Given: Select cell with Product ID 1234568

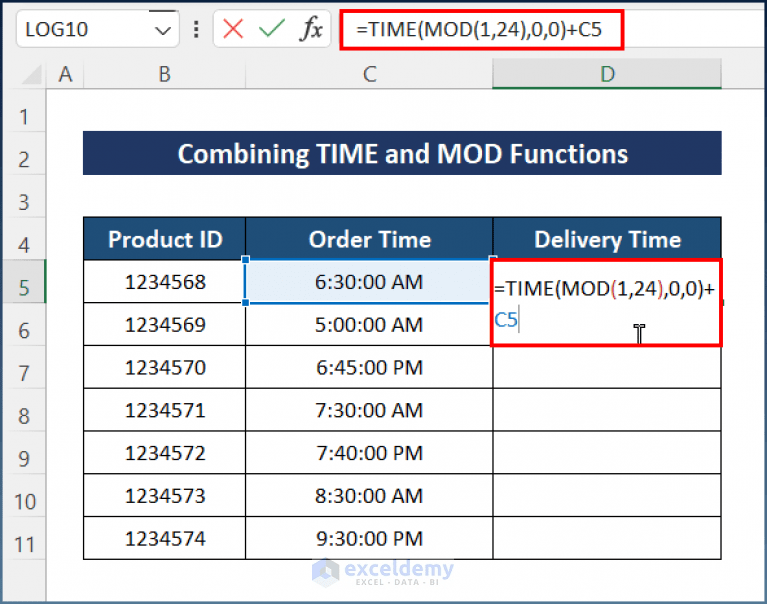Looking at the screenshot, I should point(165,282).
